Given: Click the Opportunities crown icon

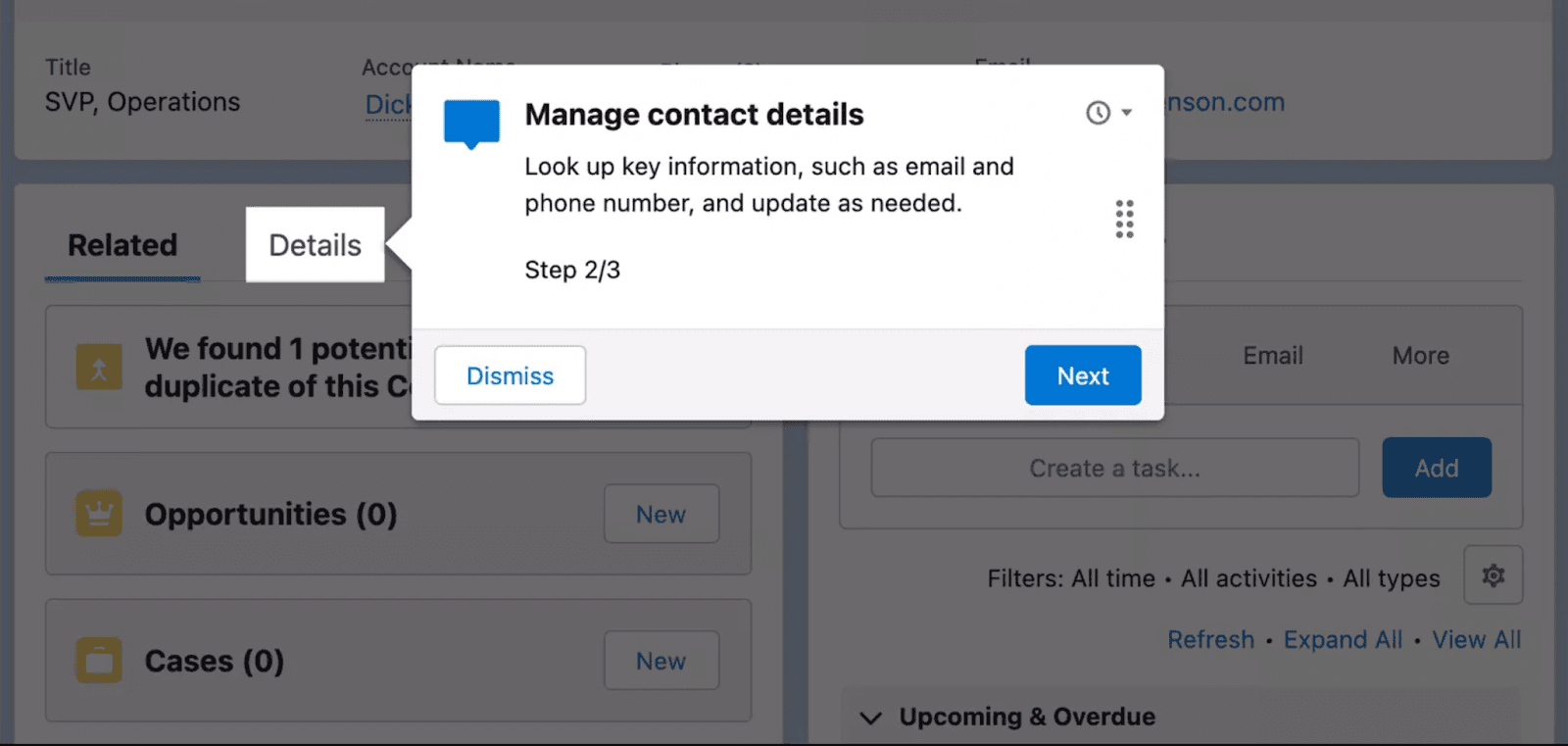Looking at the screenshot, I should 97,513.
